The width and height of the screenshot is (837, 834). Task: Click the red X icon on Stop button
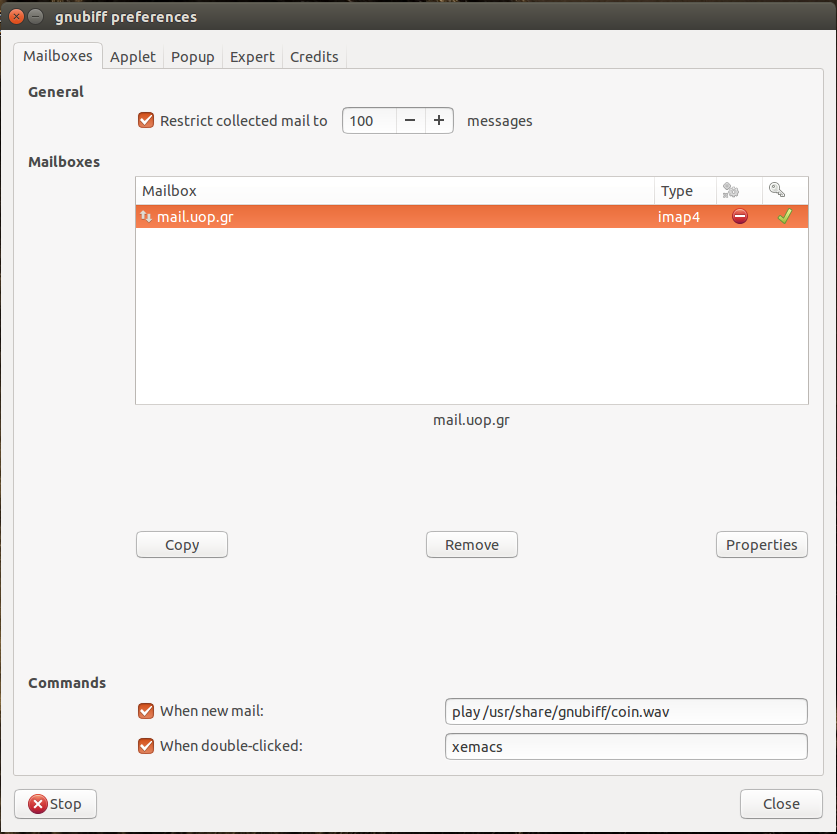38,804
